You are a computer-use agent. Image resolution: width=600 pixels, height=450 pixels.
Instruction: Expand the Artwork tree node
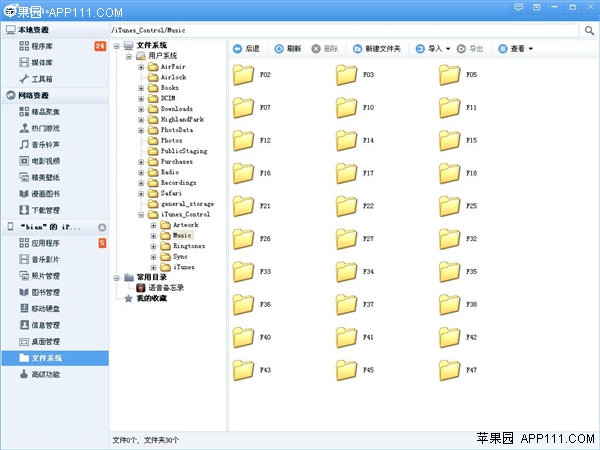[x=153, y=225]
